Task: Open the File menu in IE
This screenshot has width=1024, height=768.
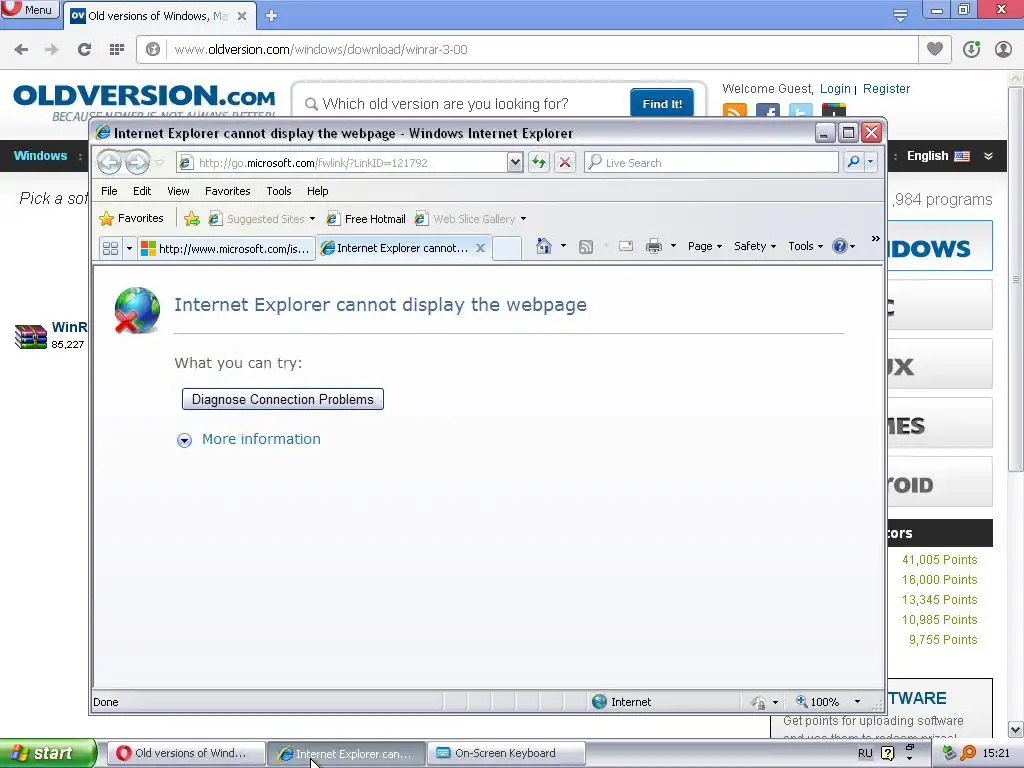Action: 109,191
